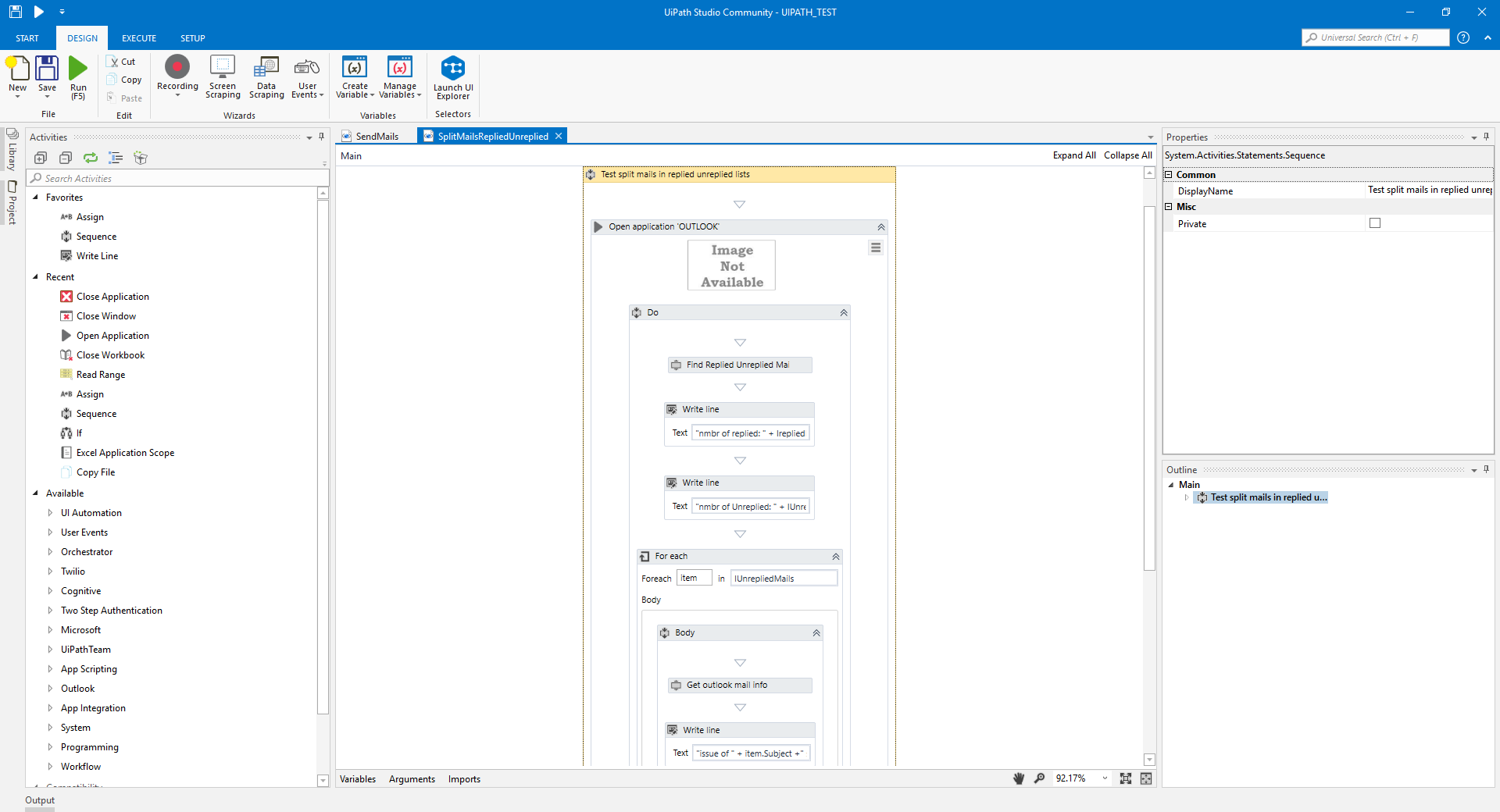Toggle the overview minimap icon
Viewport: 1500px width, 812px height.
pyautogui.click(x=1146, y=778)
